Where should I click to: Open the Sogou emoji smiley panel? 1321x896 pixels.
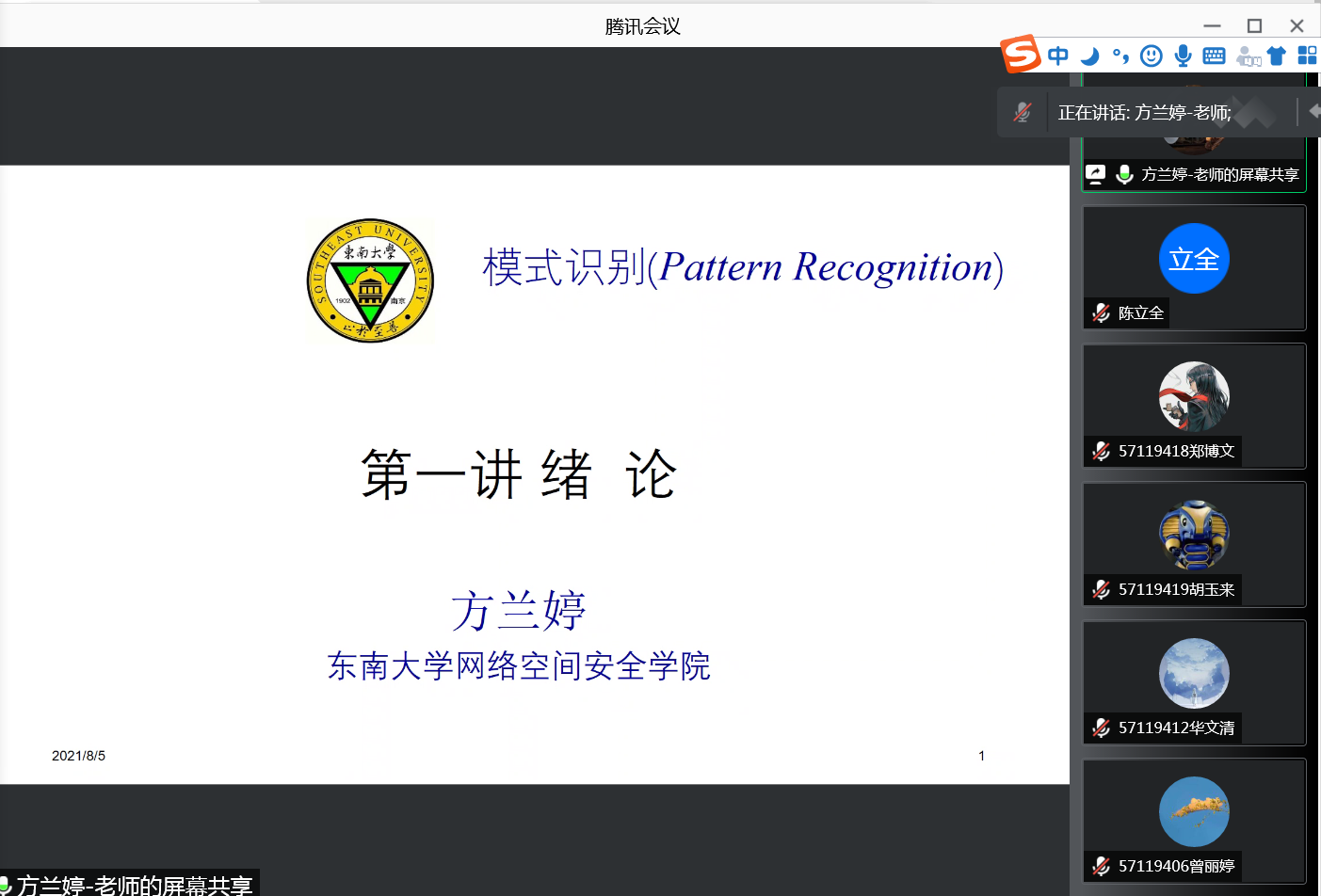tap(1152, 56)
